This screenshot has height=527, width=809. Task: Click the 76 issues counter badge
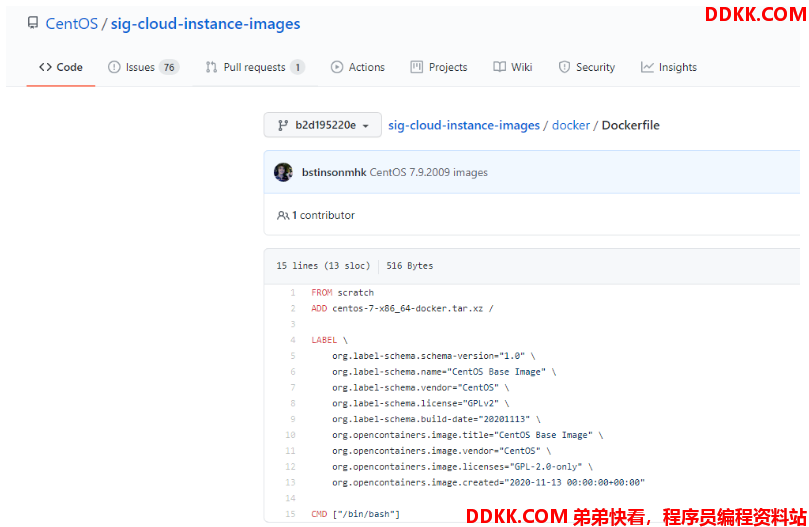click(x=169, y=67)
